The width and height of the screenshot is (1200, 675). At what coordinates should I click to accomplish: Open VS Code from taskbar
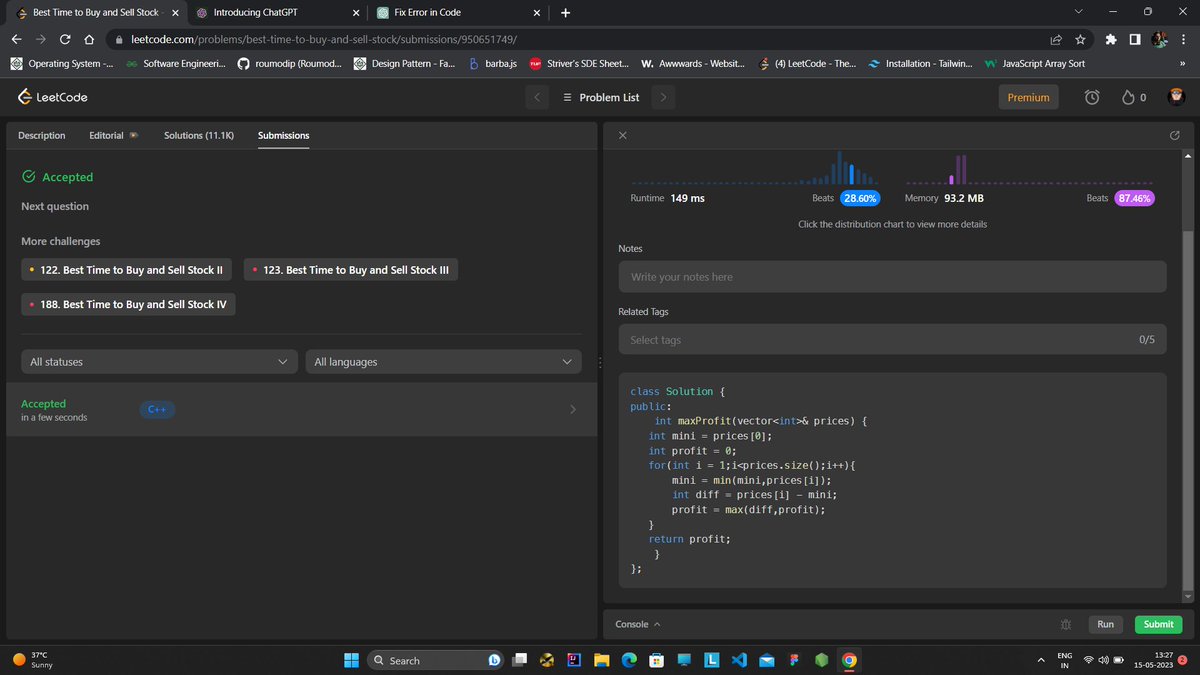pos(740,660)
